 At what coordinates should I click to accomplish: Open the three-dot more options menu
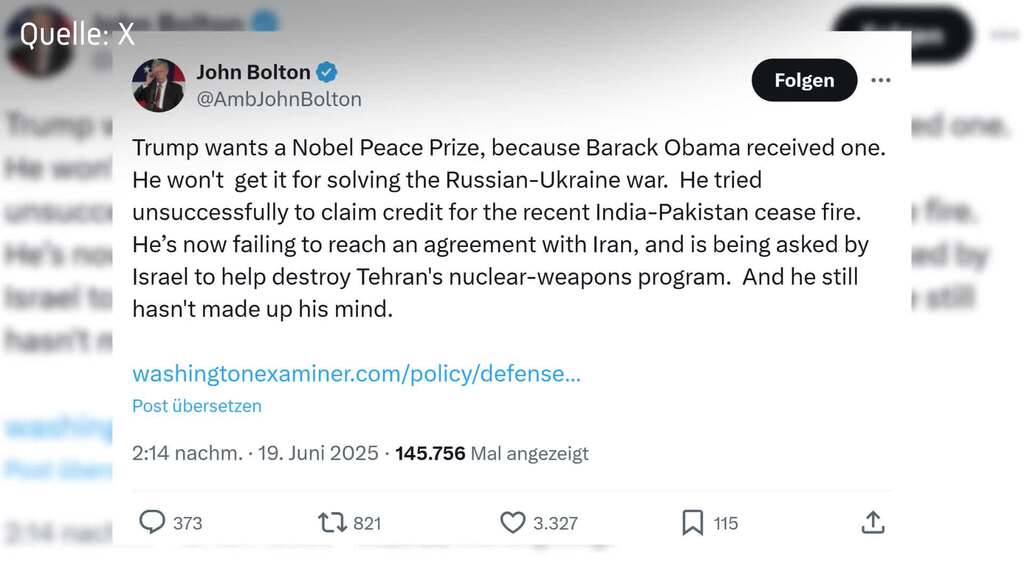coord(881,80)
